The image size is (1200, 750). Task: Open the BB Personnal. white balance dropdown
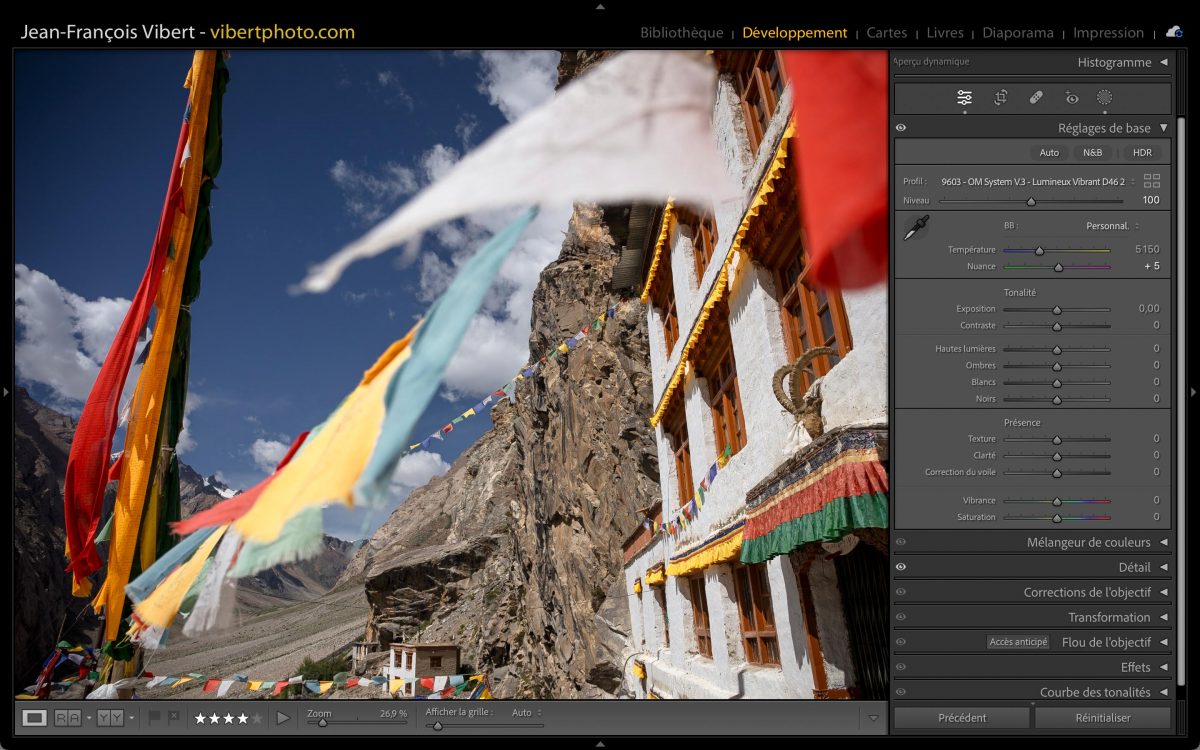[1112, 226]
